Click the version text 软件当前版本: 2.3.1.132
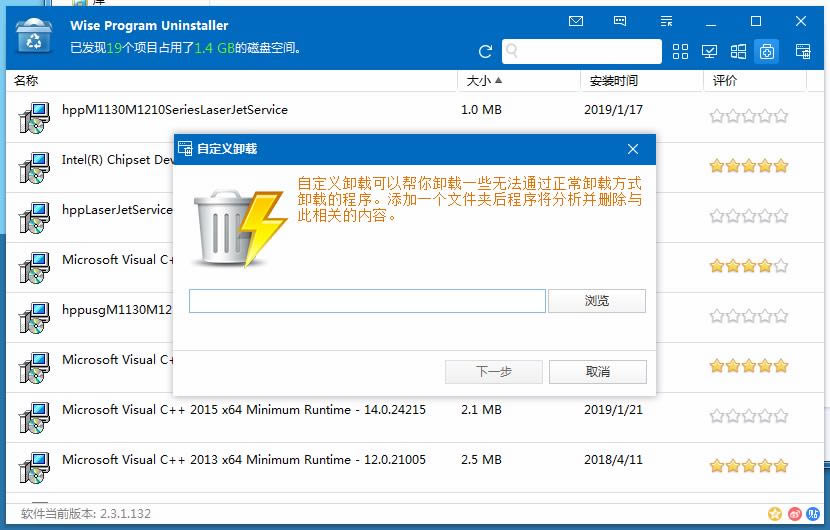The height and width of the screenshot is (530, 830). click(x=86, y=514)
